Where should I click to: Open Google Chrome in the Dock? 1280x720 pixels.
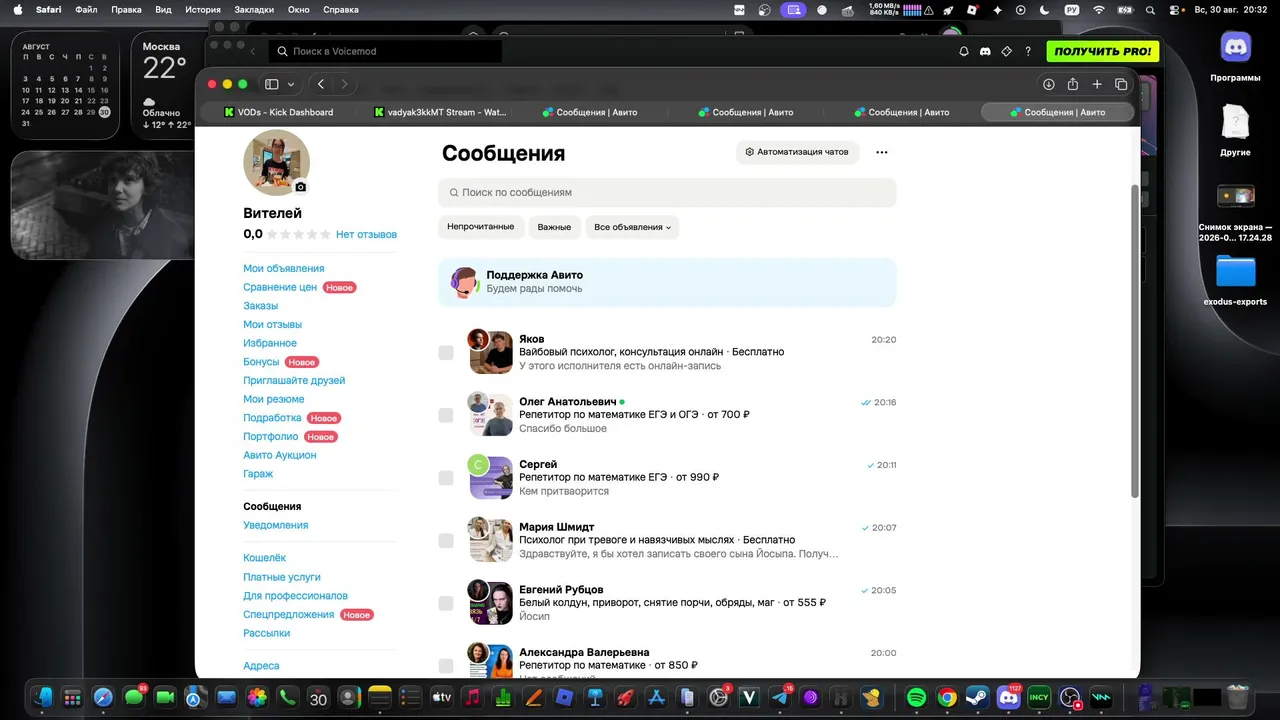pos(947,697)
